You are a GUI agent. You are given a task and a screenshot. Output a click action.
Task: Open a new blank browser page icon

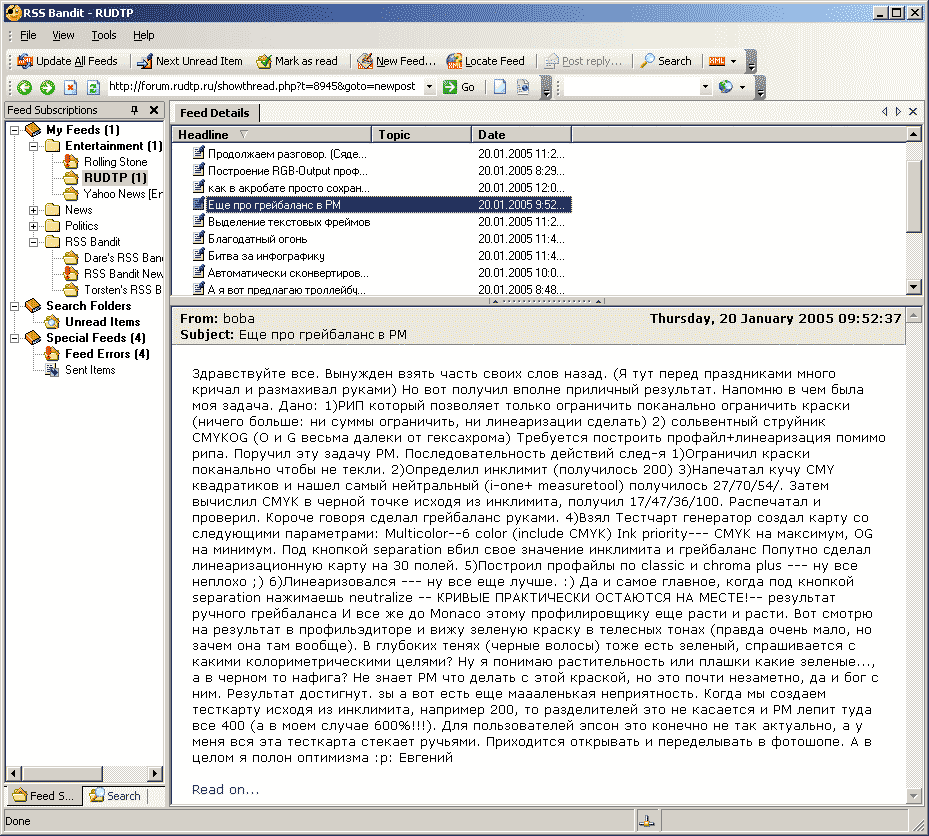[x=500, y=87]
